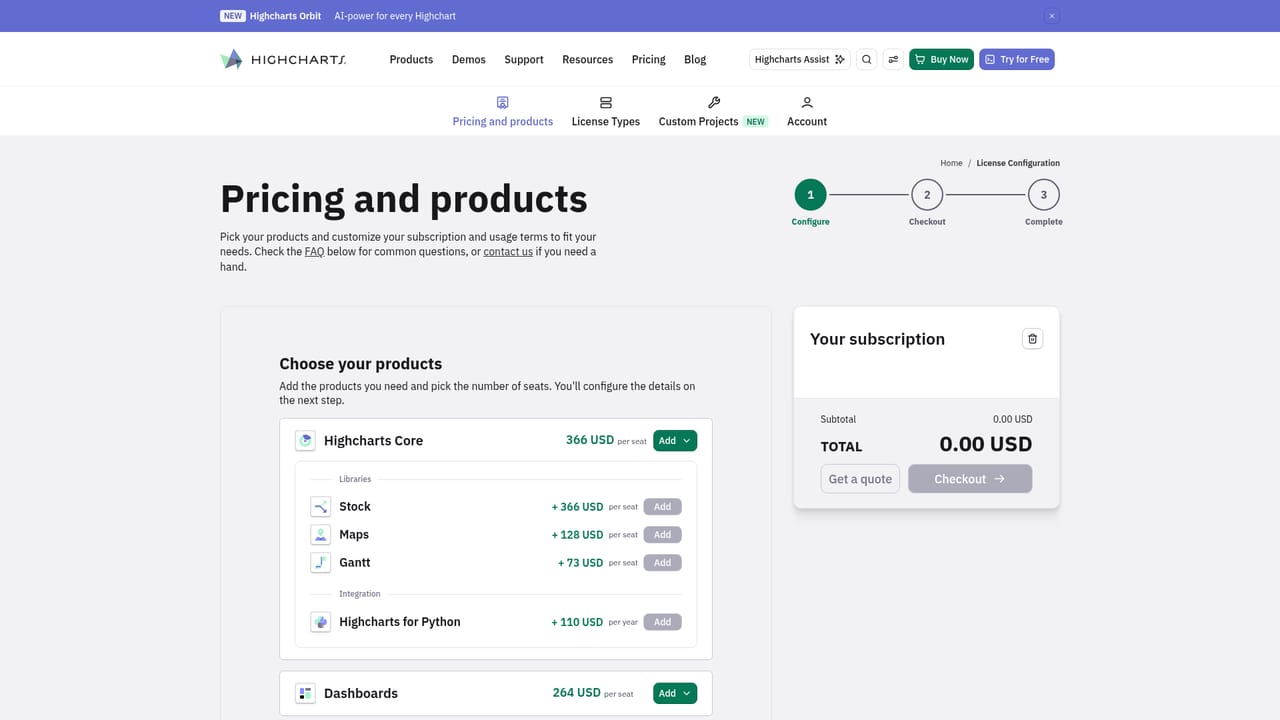Add the Gantt library
Image resolution: width=1280 pixels, height=720 pixels.
(x=662, y=563)
